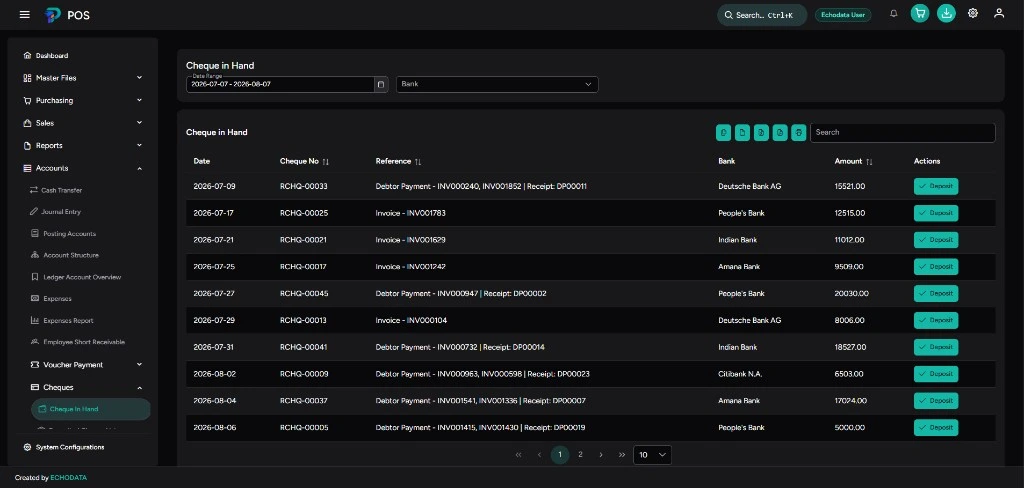Deposit cheque RCHQ-00009
This screenshot has height=488, width=1024.
[936, 374]
